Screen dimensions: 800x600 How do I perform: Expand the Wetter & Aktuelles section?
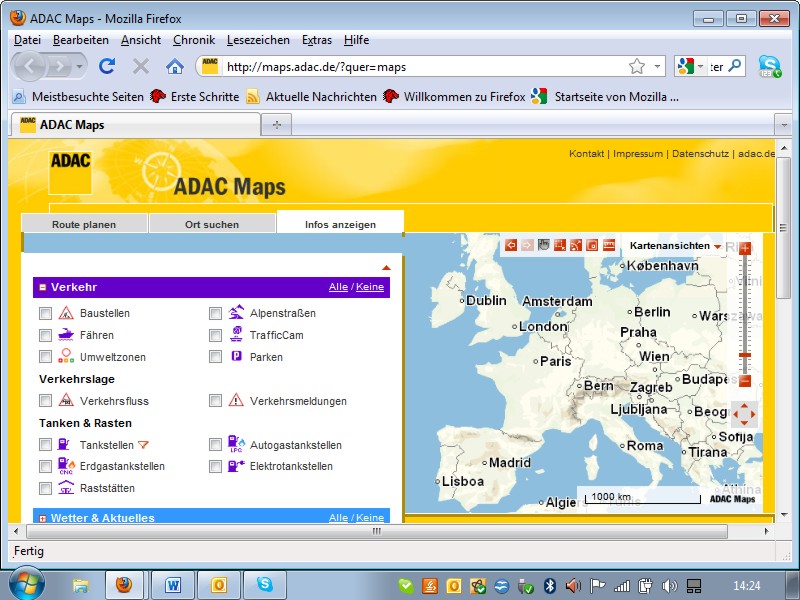(43, 518)
